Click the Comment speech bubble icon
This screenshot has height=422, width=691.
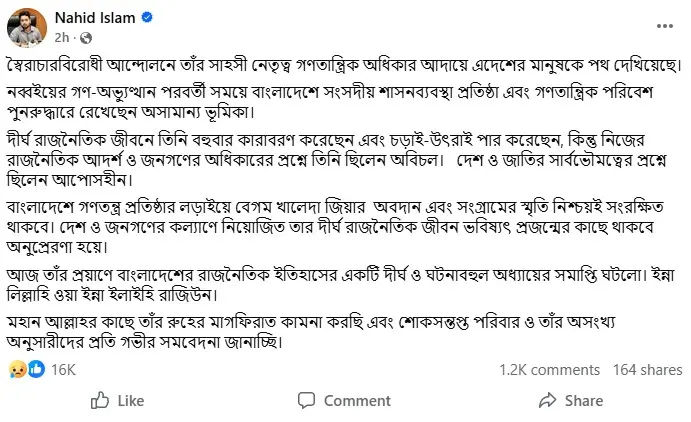pos(305,400)
